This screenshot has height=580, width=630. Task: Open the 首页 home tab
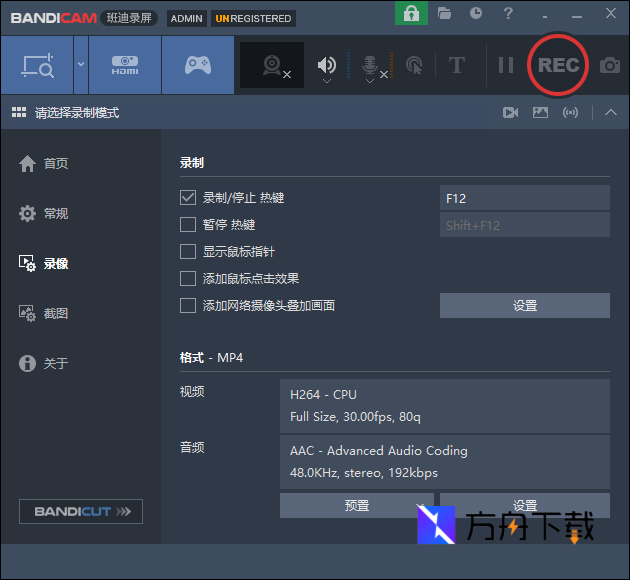[x=43, y=163]
